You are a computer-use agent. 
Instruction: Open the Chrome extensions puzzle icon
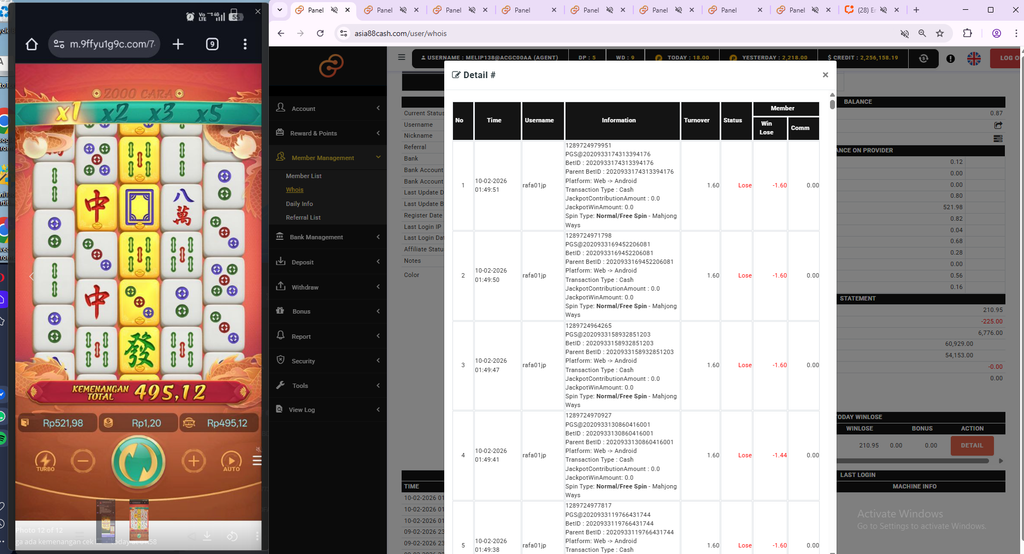(x=968, y=33)
